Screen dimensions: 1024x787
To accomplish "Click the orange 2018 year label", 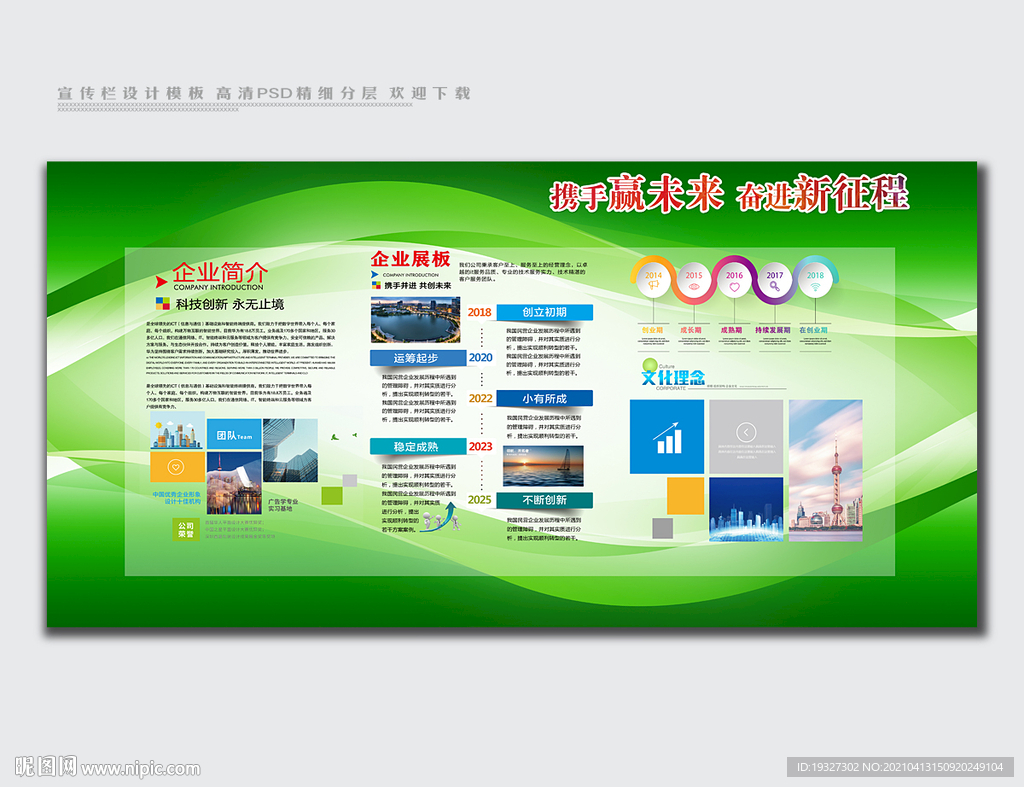I will (x=479, y=312).
